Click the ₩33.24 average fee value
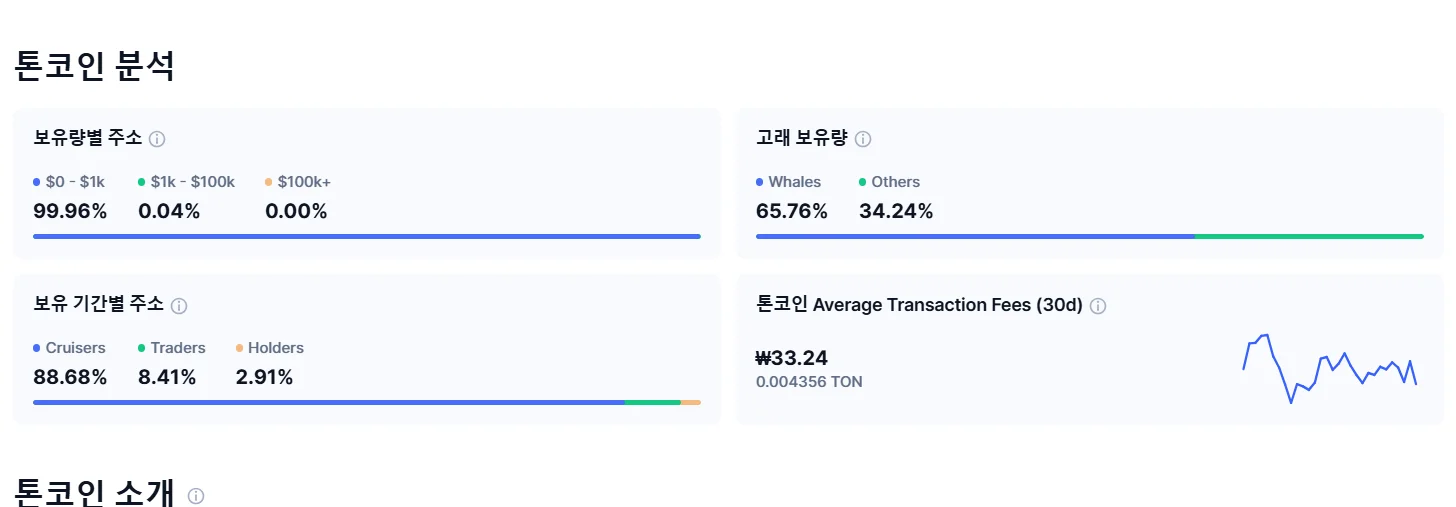 point(792,358)
